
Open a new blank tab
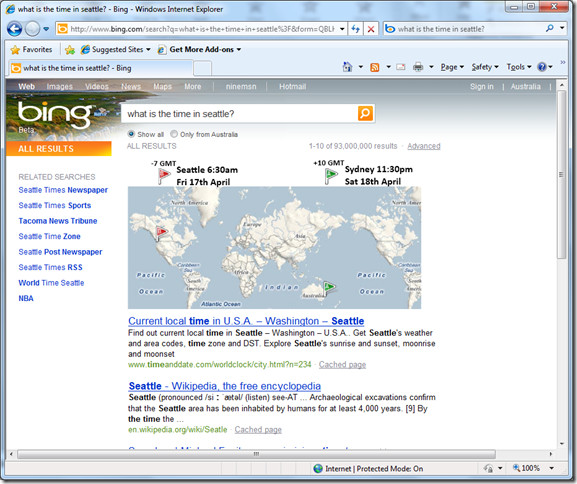click(202, 68)
